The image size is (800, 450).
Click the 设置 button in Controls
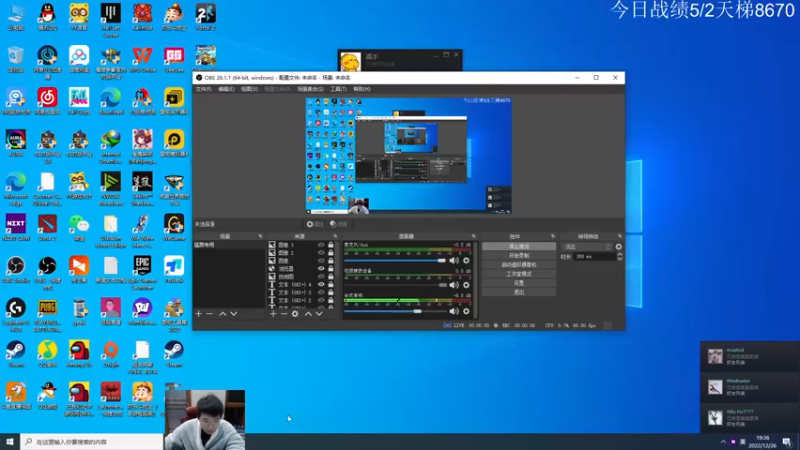coord(519,283)
